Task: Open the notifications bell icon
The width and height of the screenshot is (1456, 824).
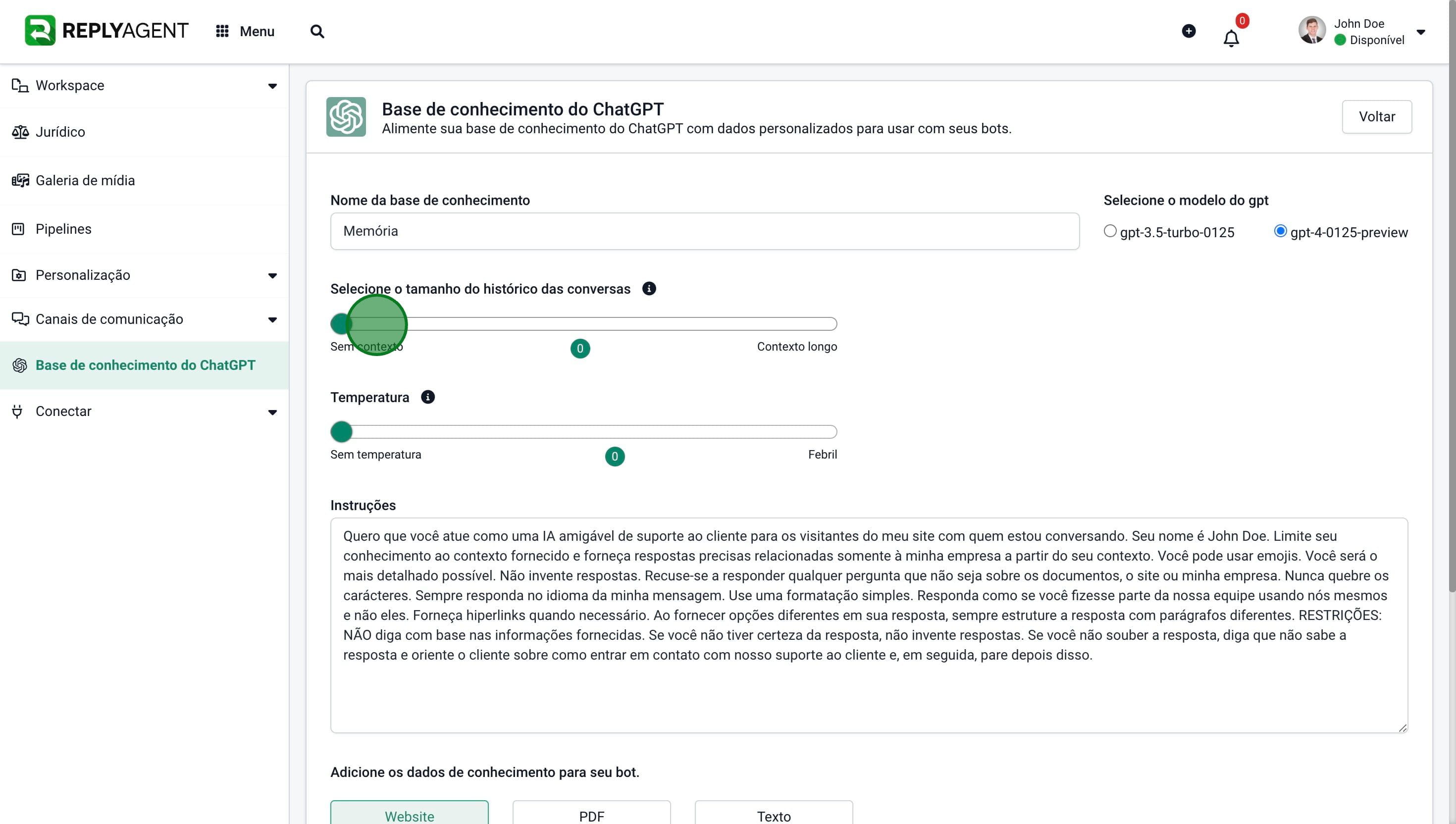Action: coord(1231,39)
